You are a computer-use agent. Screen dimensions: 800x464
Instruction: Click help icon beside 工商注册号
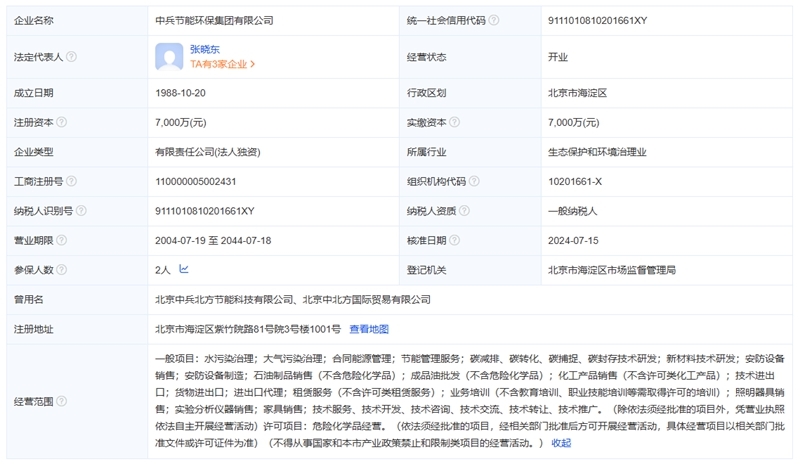pos(71,182)
